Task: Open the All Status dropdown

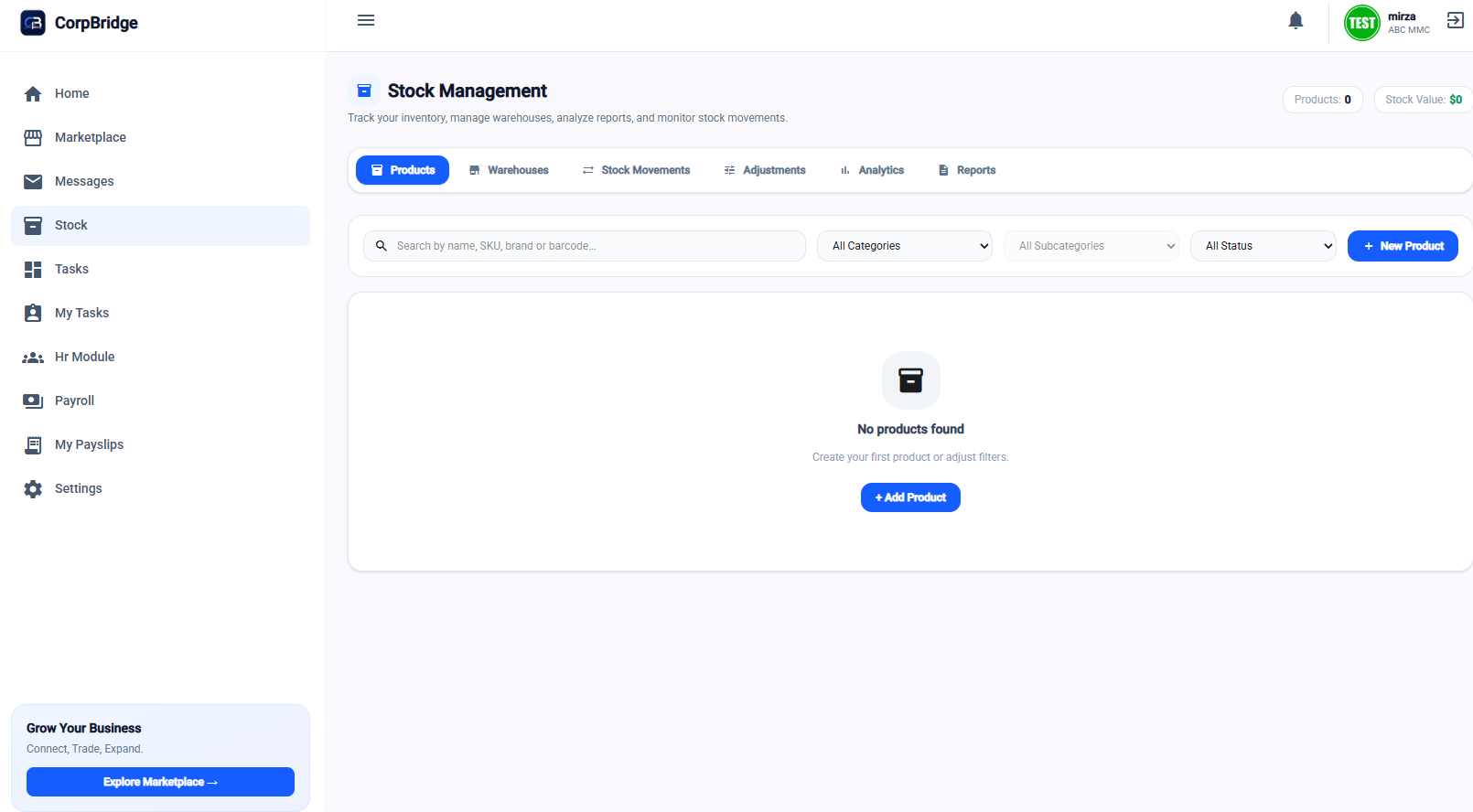Action: tap(1263, 246)
